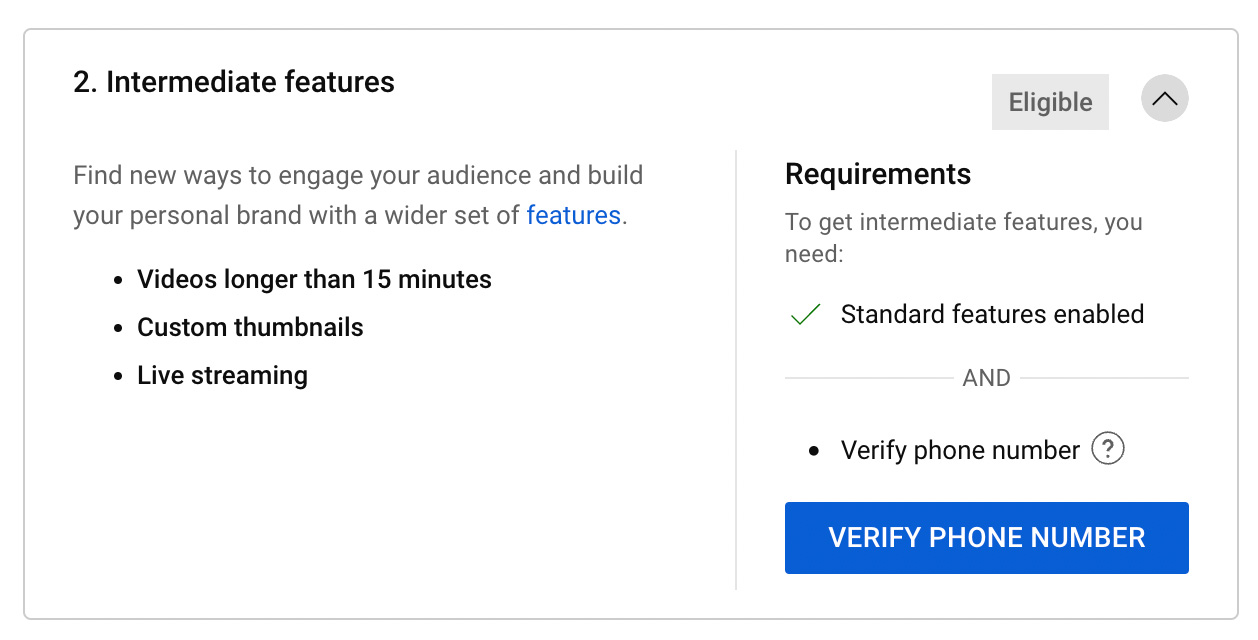Click the '2. Intermediate features' heading

click(x=234, y=82)
